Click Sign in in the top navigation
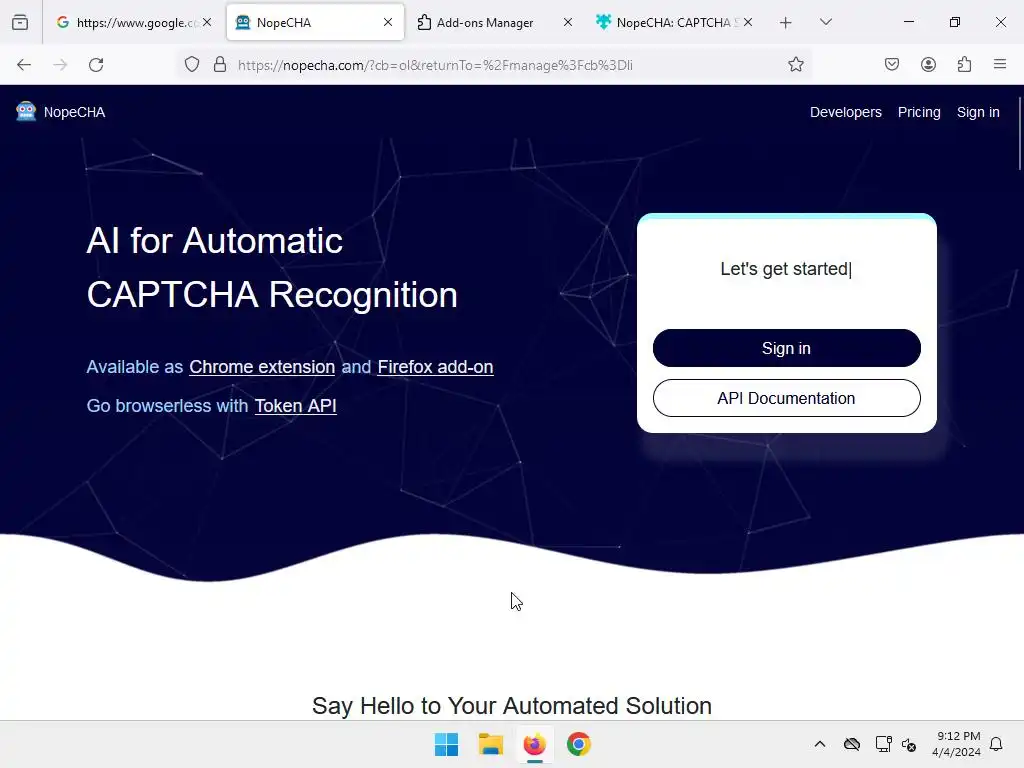The height and width of the screenshot is (768, 1024). click(978, 112)
